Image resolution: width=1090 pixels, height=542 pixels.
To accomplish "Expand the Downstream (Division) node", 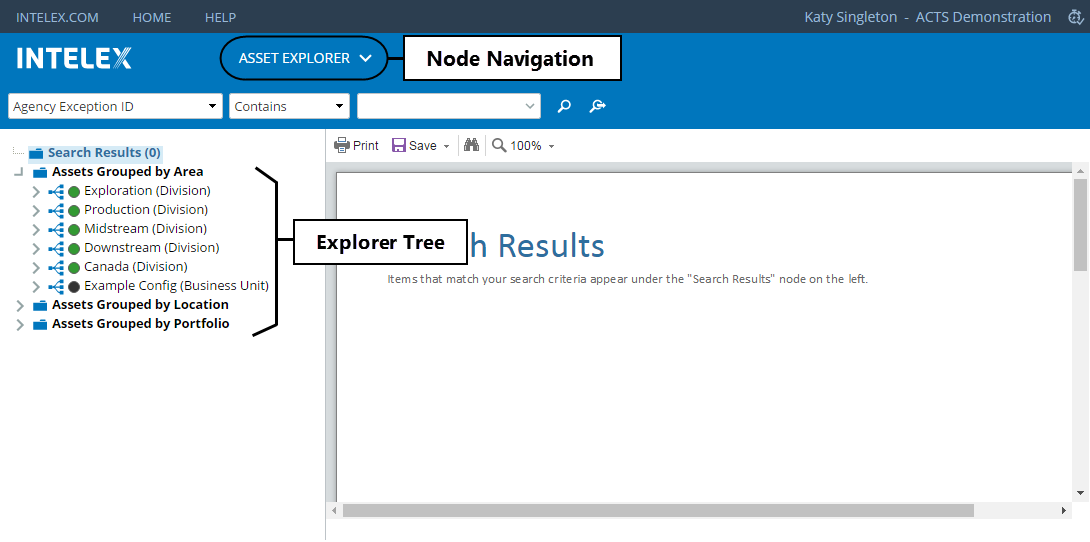I will 36,249.
